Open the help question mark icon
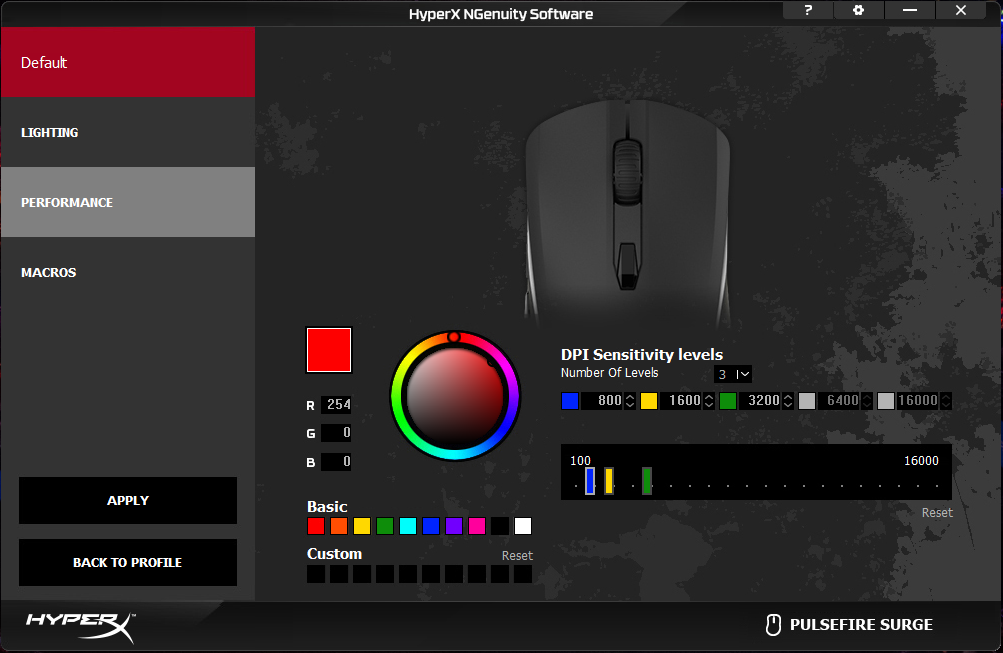Viewport: 1003px width, 653px height. point(808,10)
